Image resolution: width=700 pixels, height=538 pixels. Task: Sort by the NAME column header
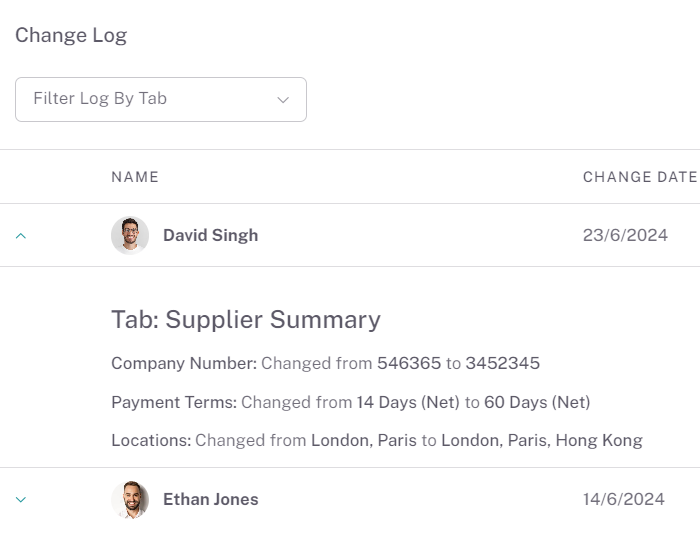pyautogui.click(x=135, y=177)
